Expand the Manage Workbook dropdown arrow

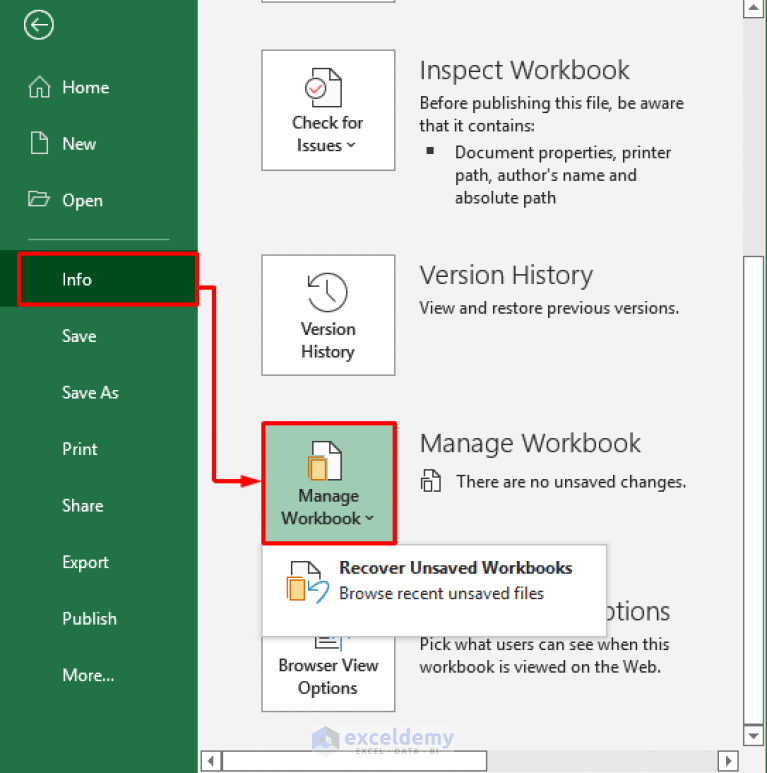pyautogui.click(x=370, y=519)
